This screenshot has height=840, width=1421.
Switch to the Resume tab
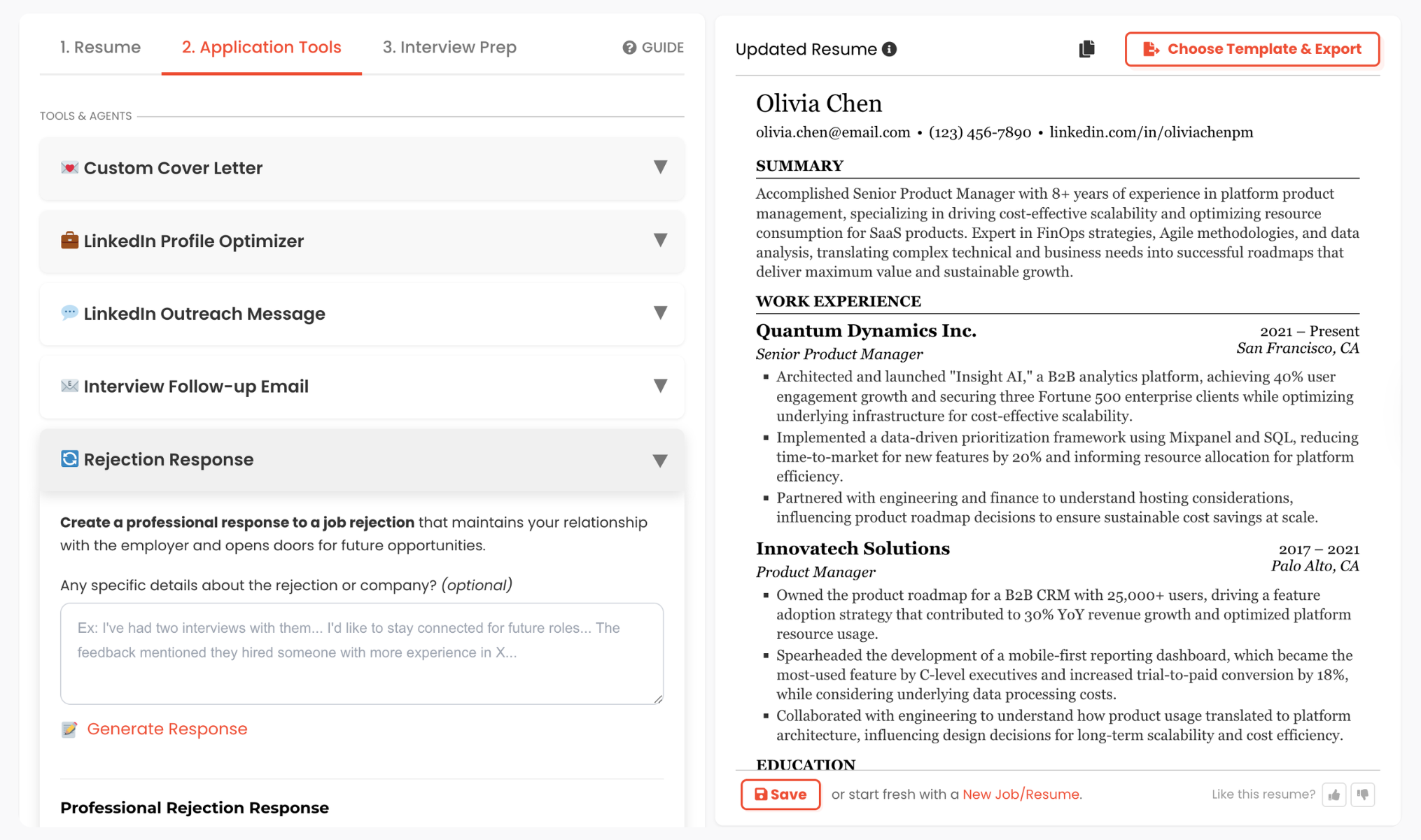pyautogui.click(x=99, y=47)
